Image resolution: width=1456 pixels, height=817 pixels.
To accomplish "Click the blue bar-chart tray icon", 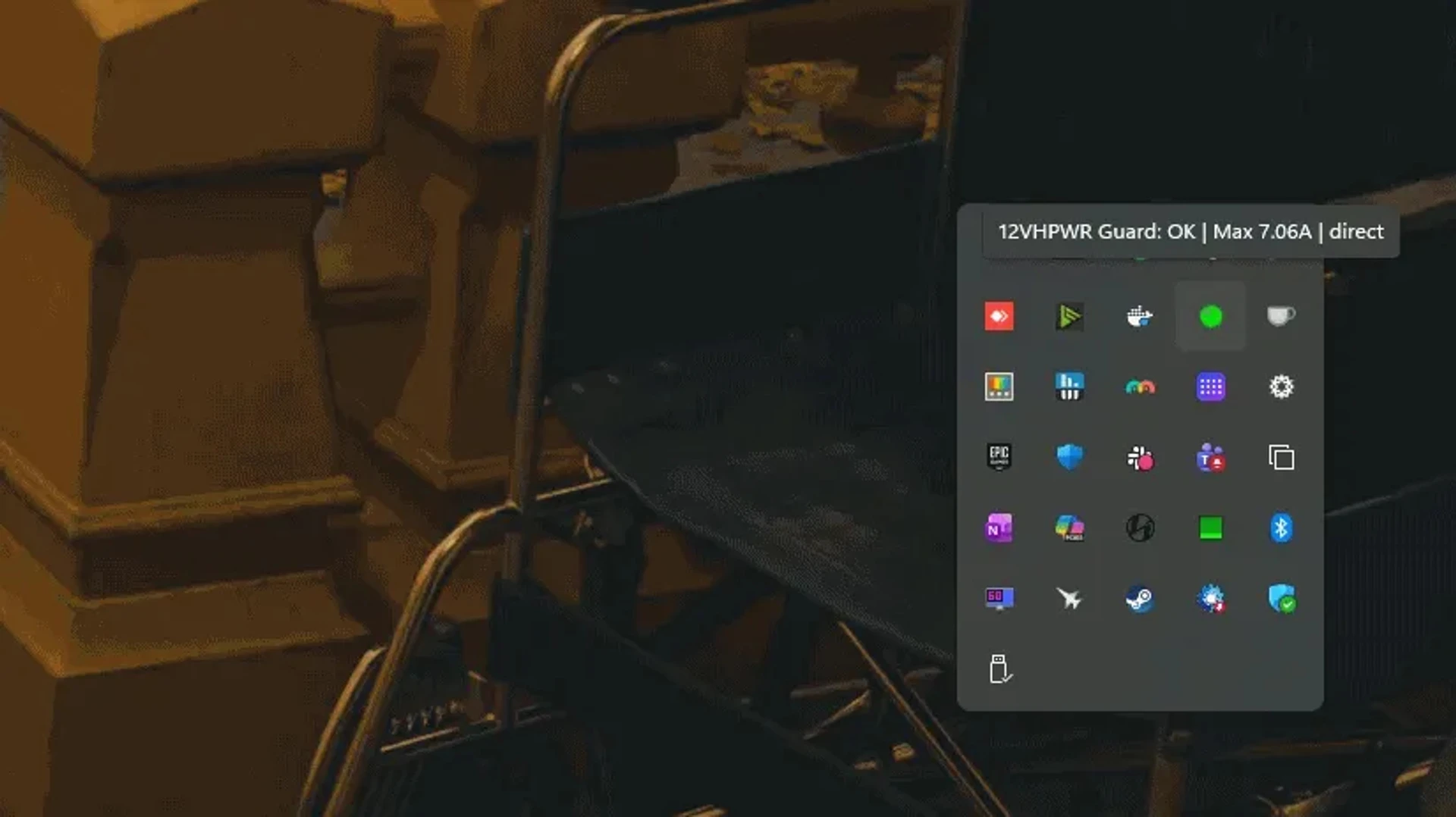I will point(1069,387).
